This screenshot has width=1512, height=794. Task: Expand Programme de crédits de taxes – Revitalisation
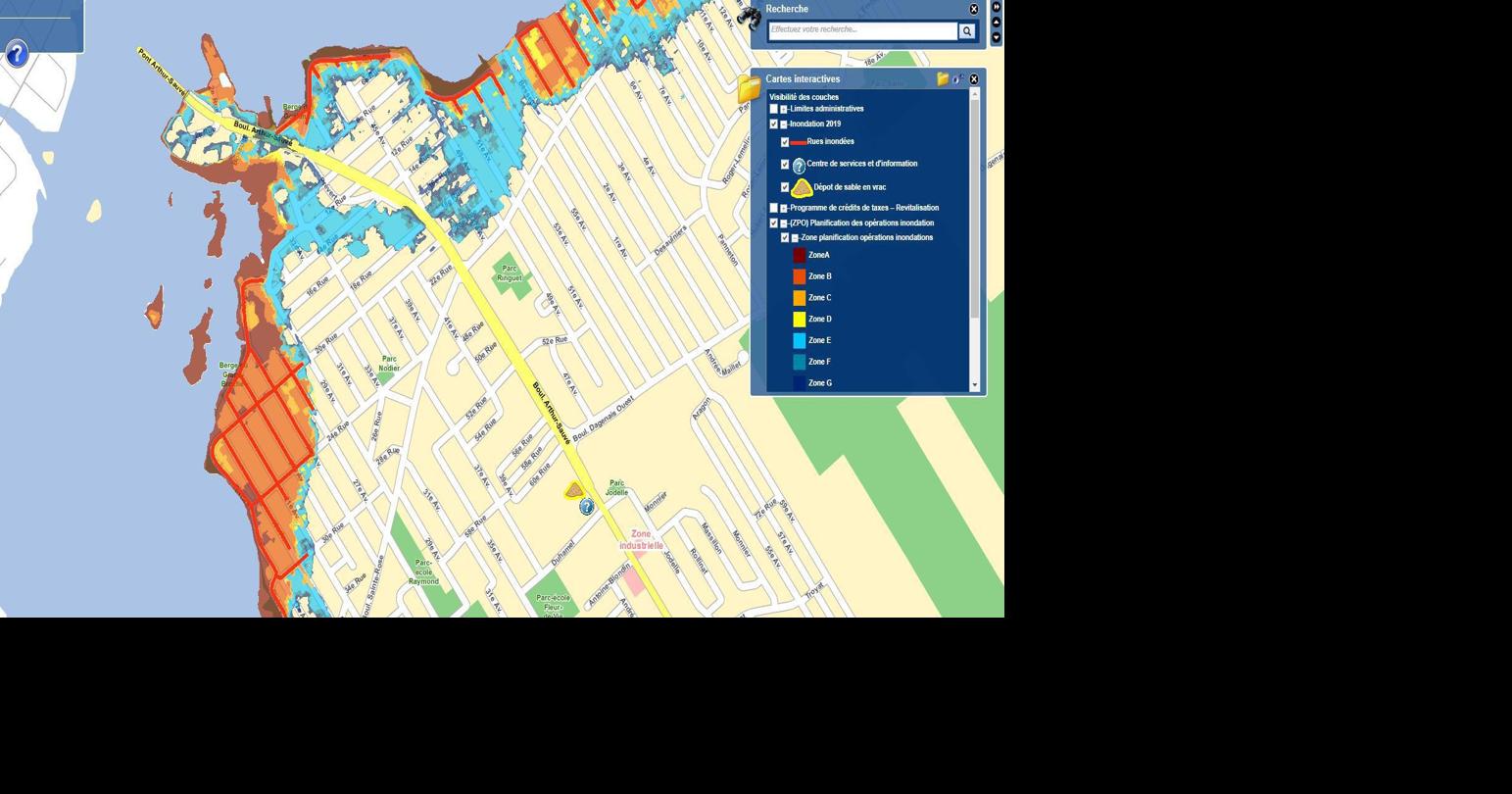click(784, 208)
